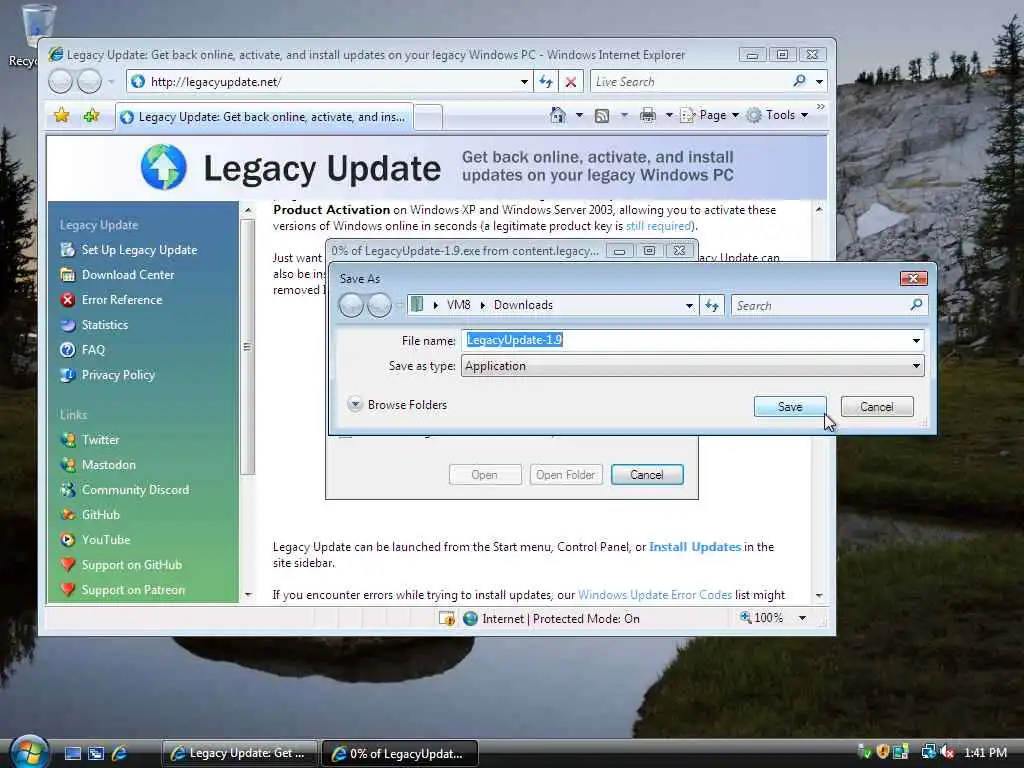This screenshot has height=768, width=1024.
Task: Click the Internet Explorer address bar
Action: tap(327, 82)
